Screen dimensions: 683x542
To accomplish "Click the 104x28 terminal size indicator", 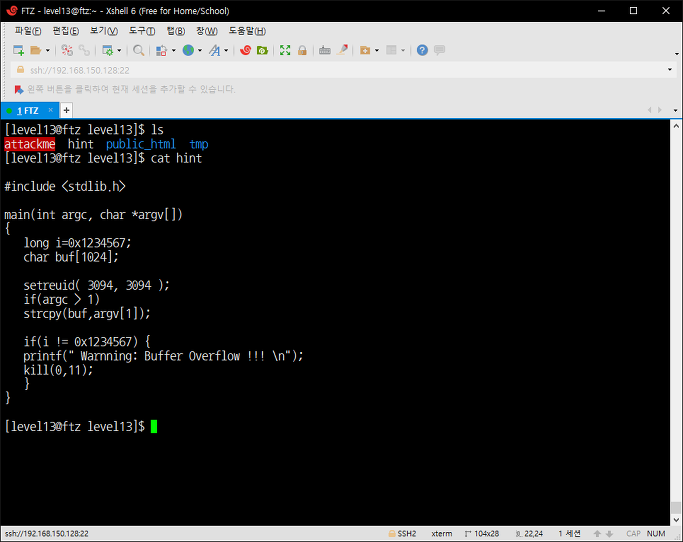I will pyautogui.click(x=482, y=534).
